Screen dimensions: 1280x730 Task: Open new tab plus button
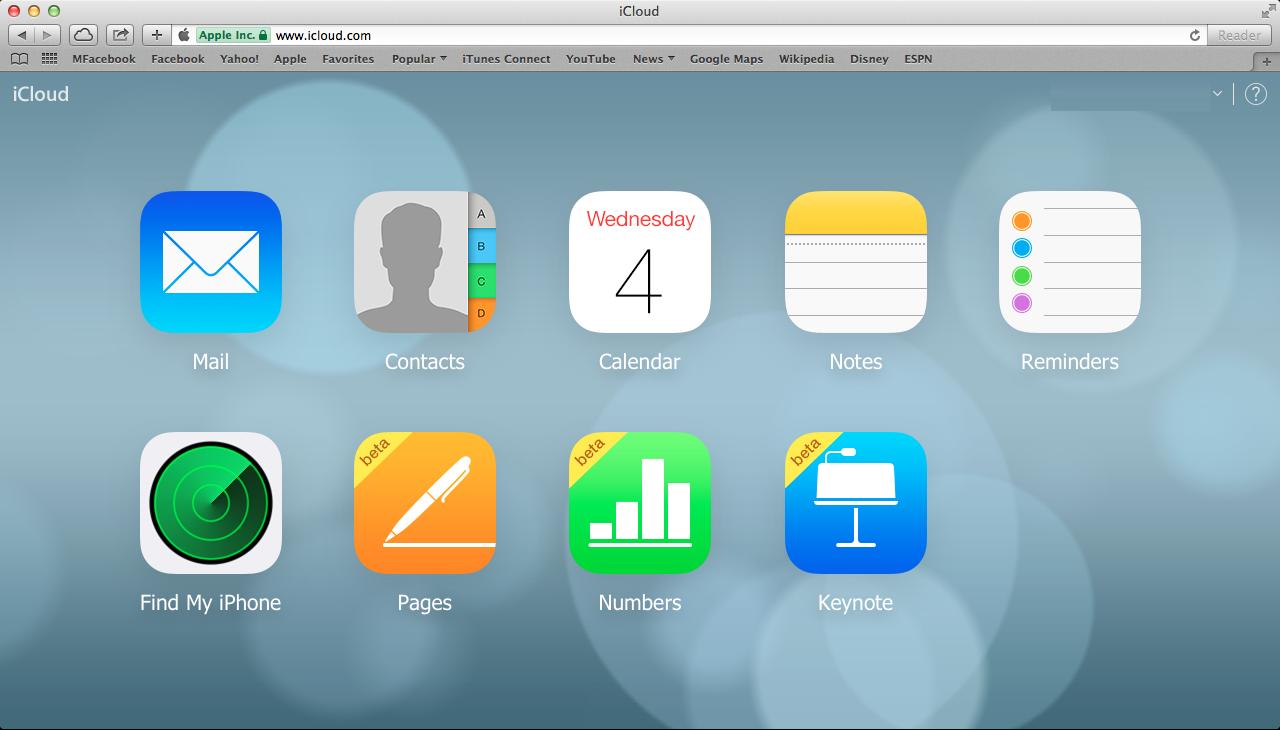coord(1267,60)
